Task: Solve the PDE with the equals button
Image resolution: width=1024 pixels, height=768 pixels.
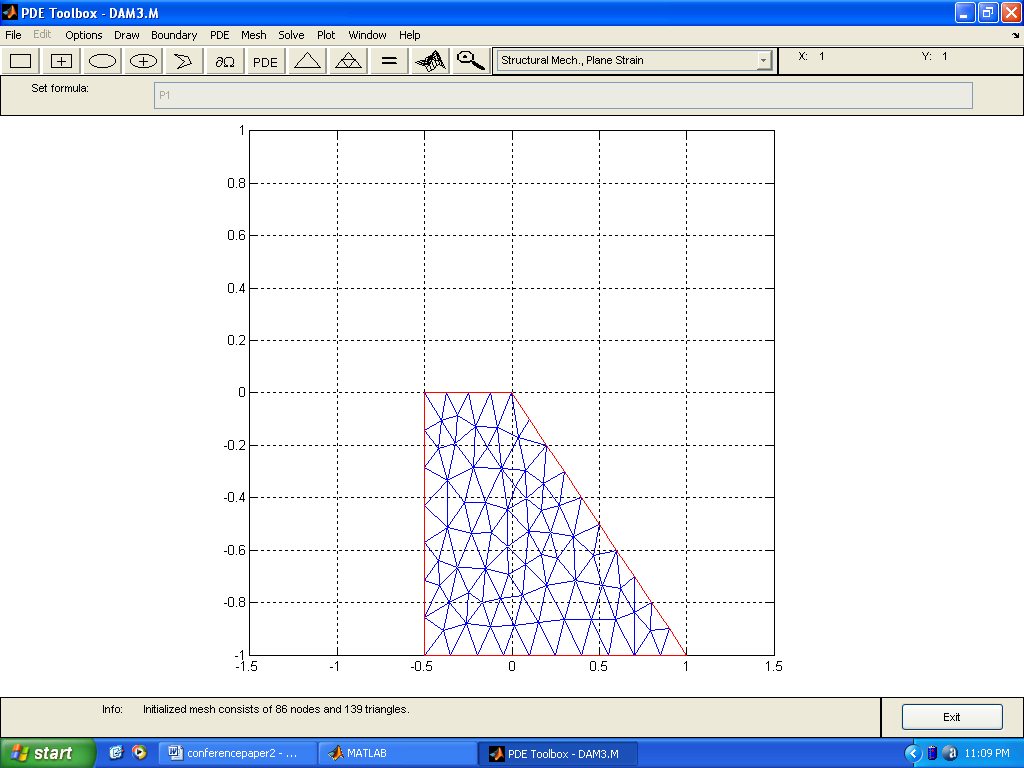Action: coord(389,61)
